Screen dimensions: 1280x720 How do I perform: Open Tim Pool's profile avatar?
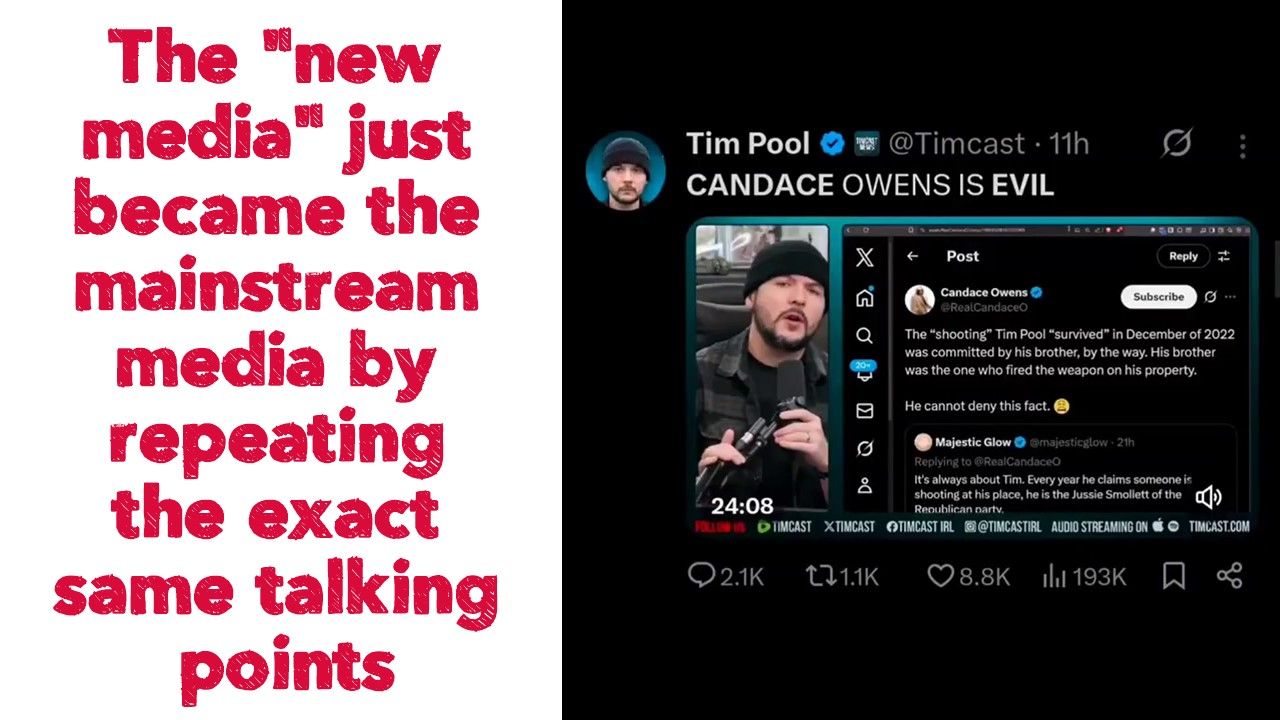pyautogui.click(x=625, y=169)
